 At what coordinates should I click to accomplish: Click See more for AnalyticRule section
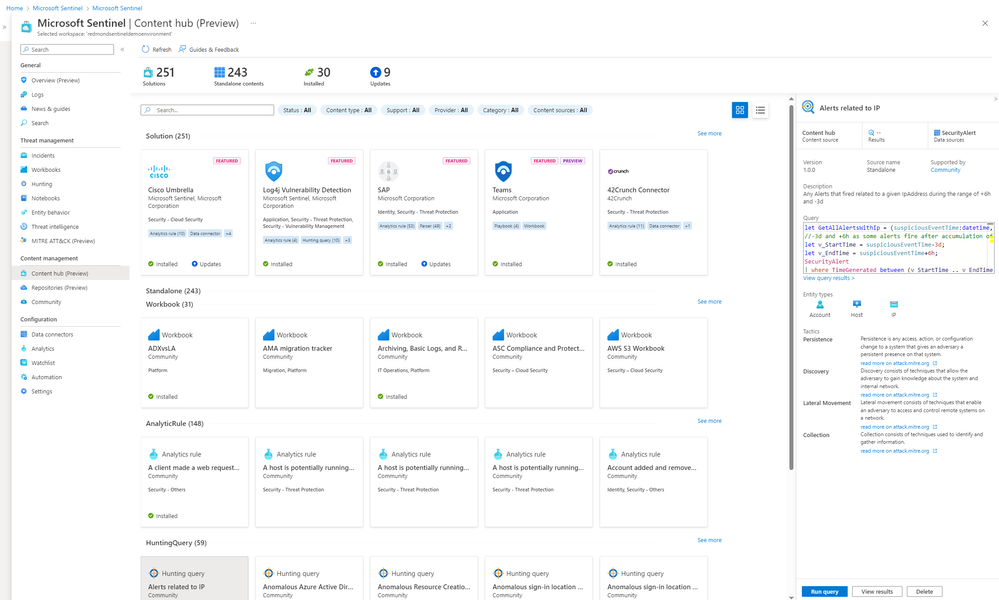click(x=709, y=421)
